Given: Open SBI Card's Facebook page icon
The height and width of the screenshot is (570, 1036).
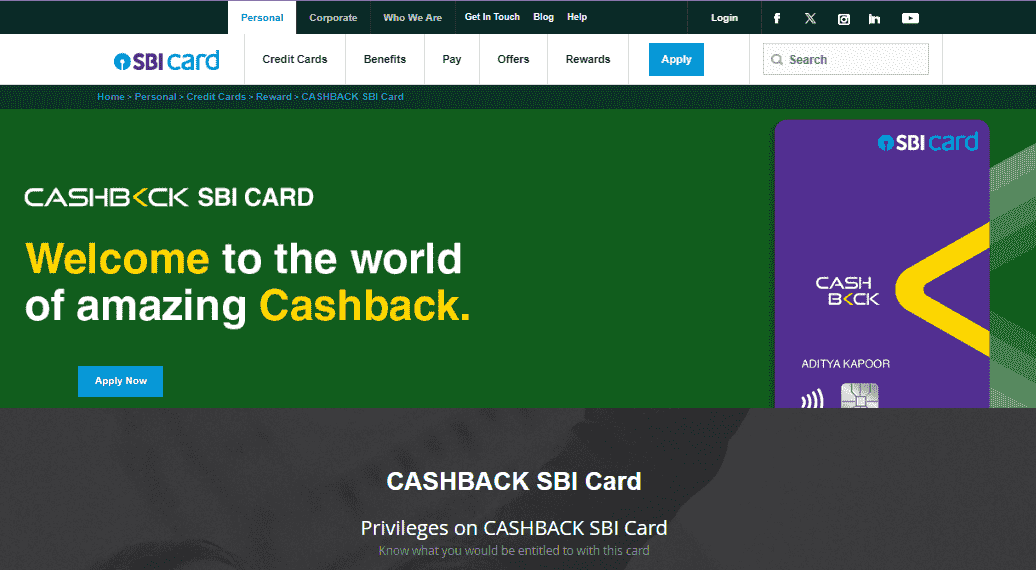Looking at the screenshot, I should tap(777, 18).
